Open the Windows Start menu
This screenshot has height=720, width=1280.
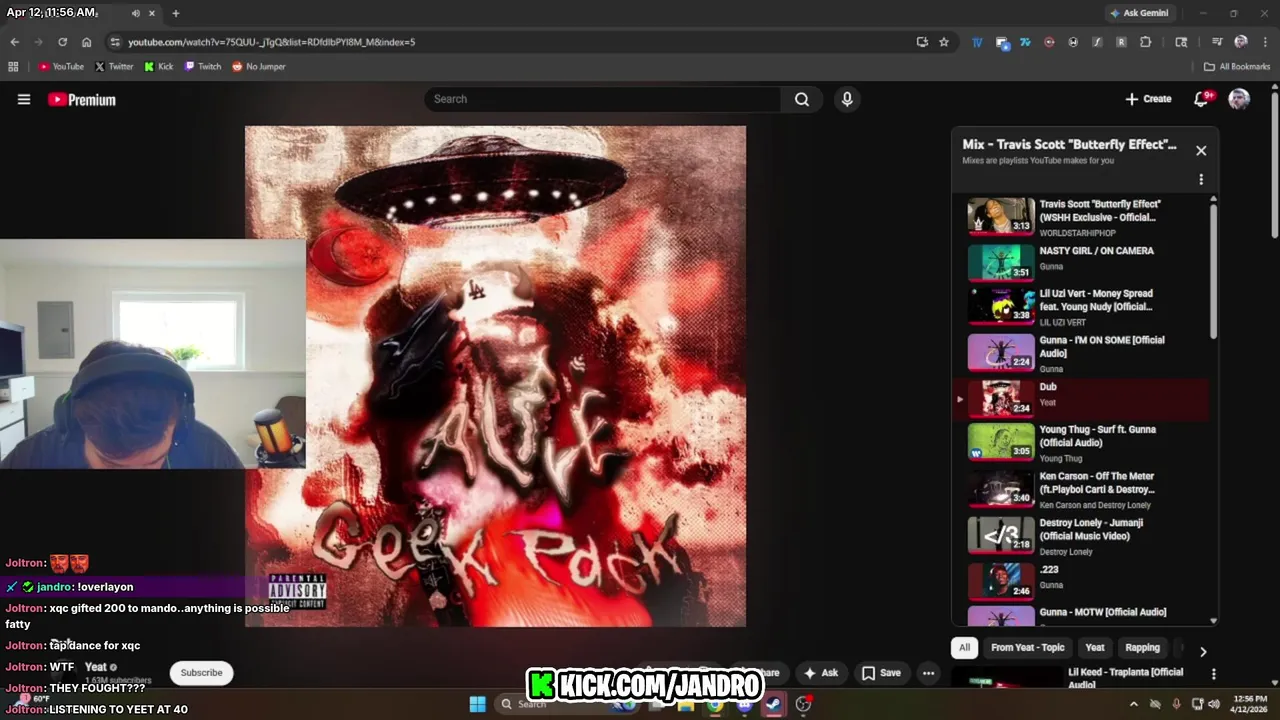[x=477, y=704]
